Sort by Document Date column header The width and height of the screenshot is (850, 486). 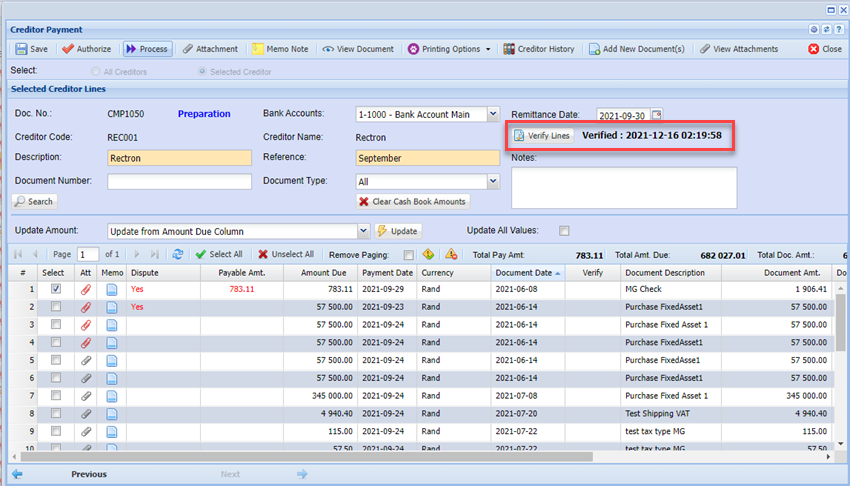click(x=524, y=272)
